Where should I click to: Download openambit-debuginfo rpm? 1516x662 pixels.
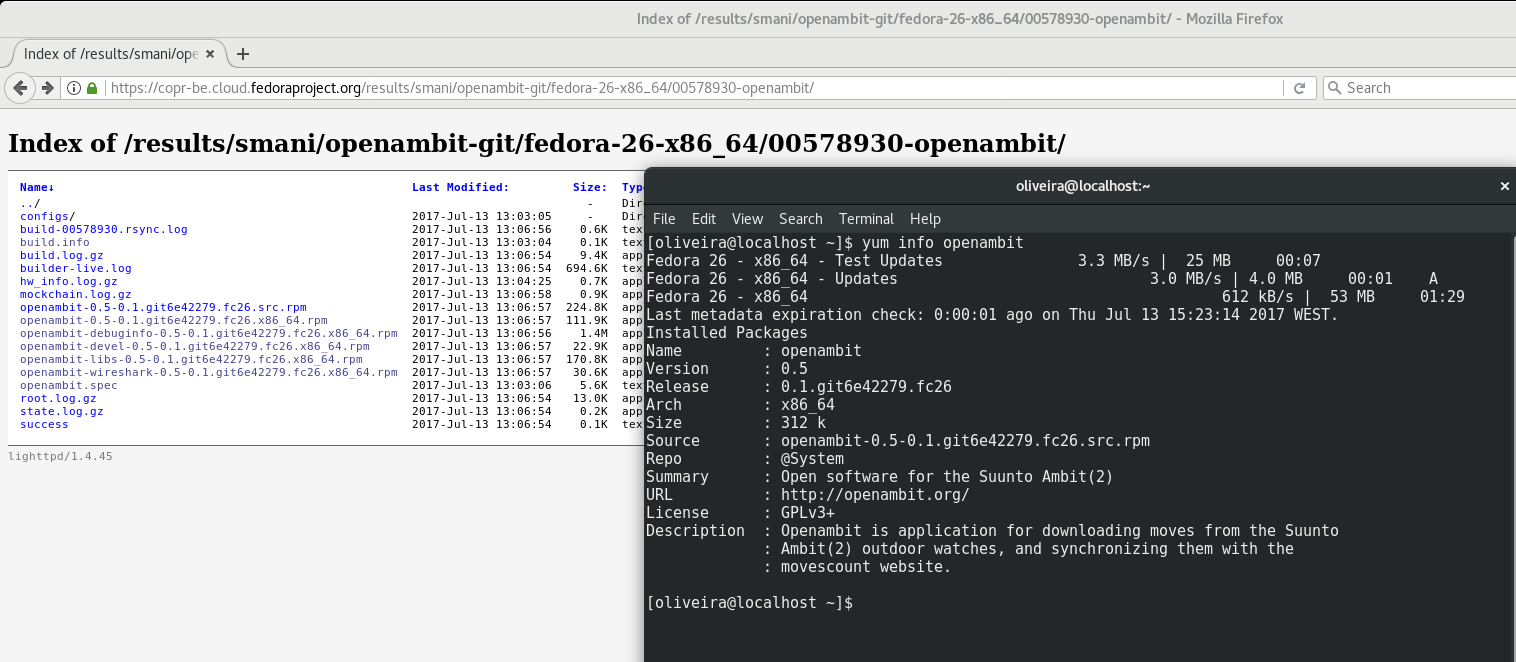(x=209, y=333)
